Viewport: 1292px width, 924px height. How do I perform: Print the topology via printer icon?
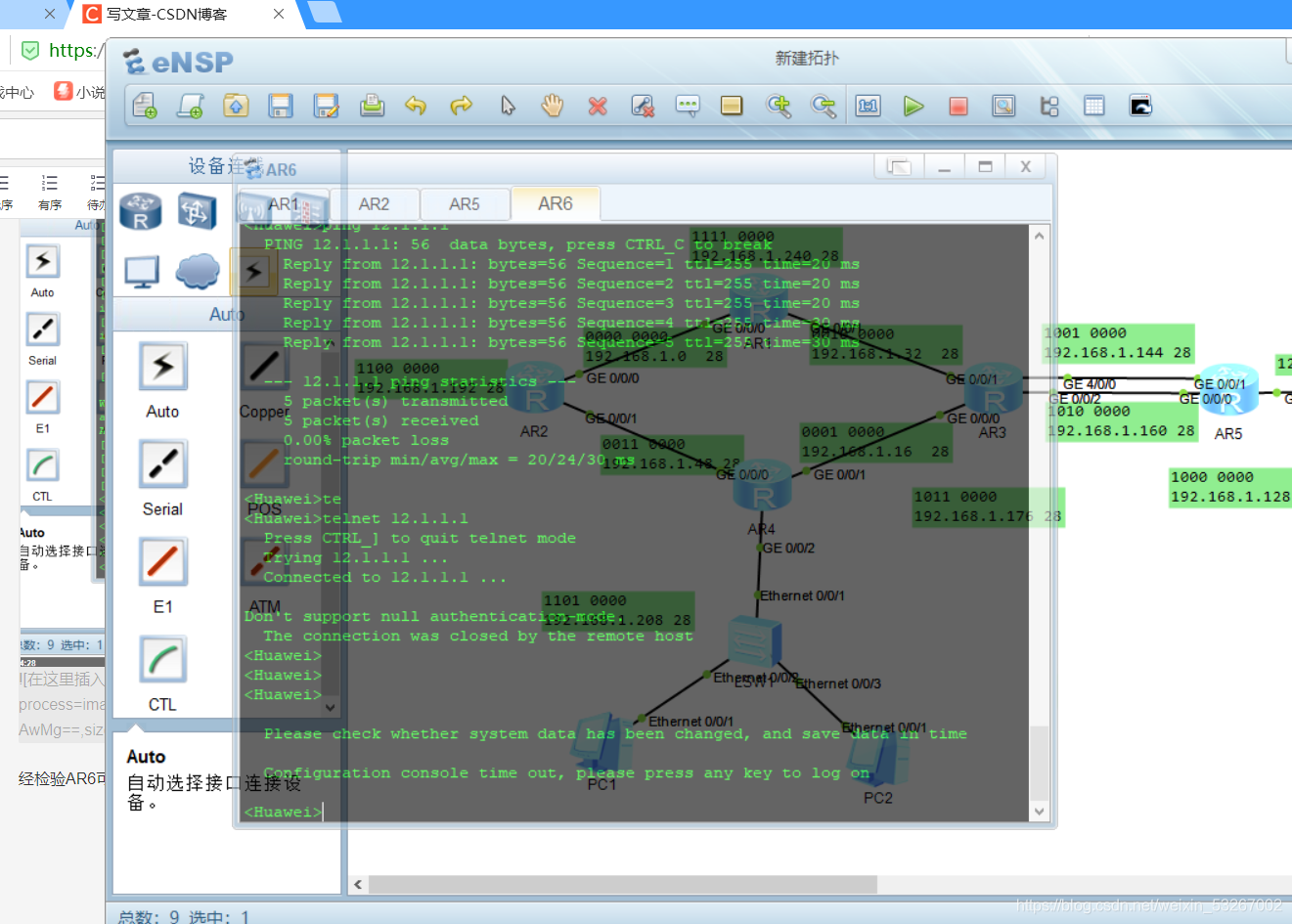(372, 106)
